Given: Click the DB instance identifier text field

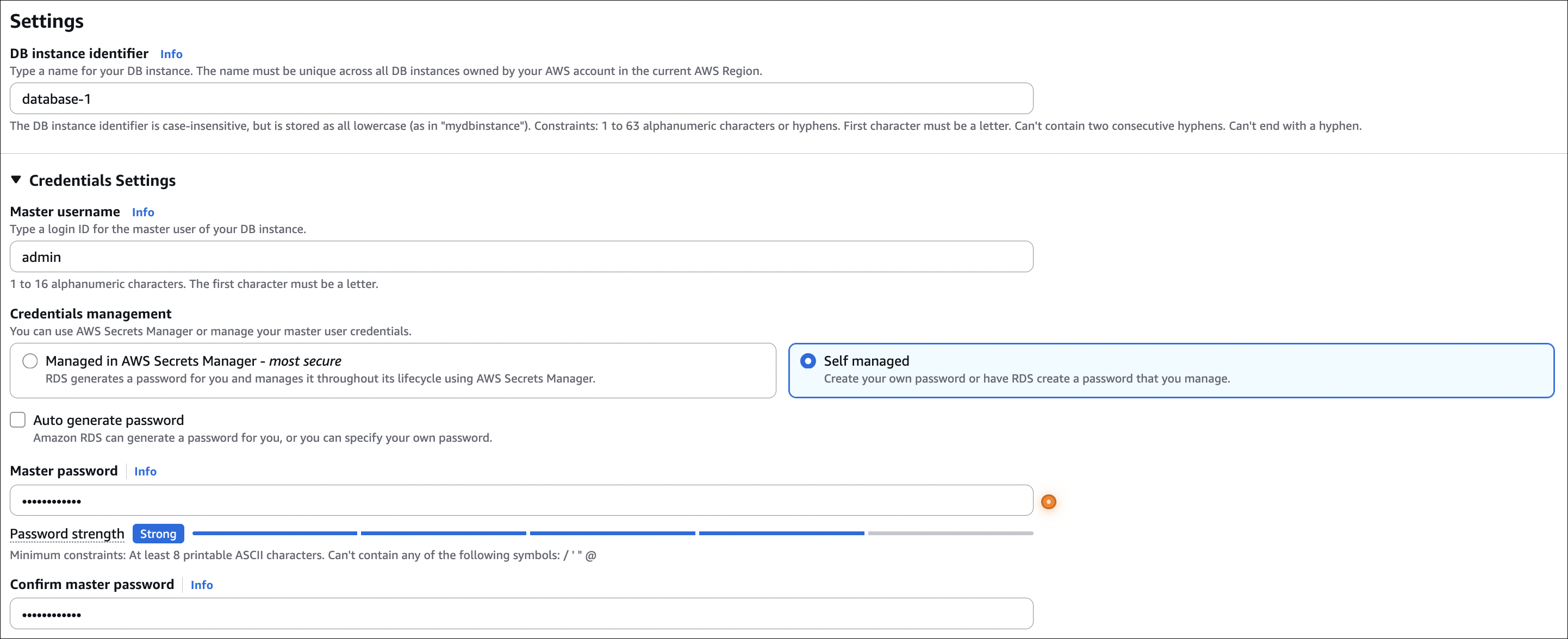Looking at the screenshot, I should coord(521,98).
